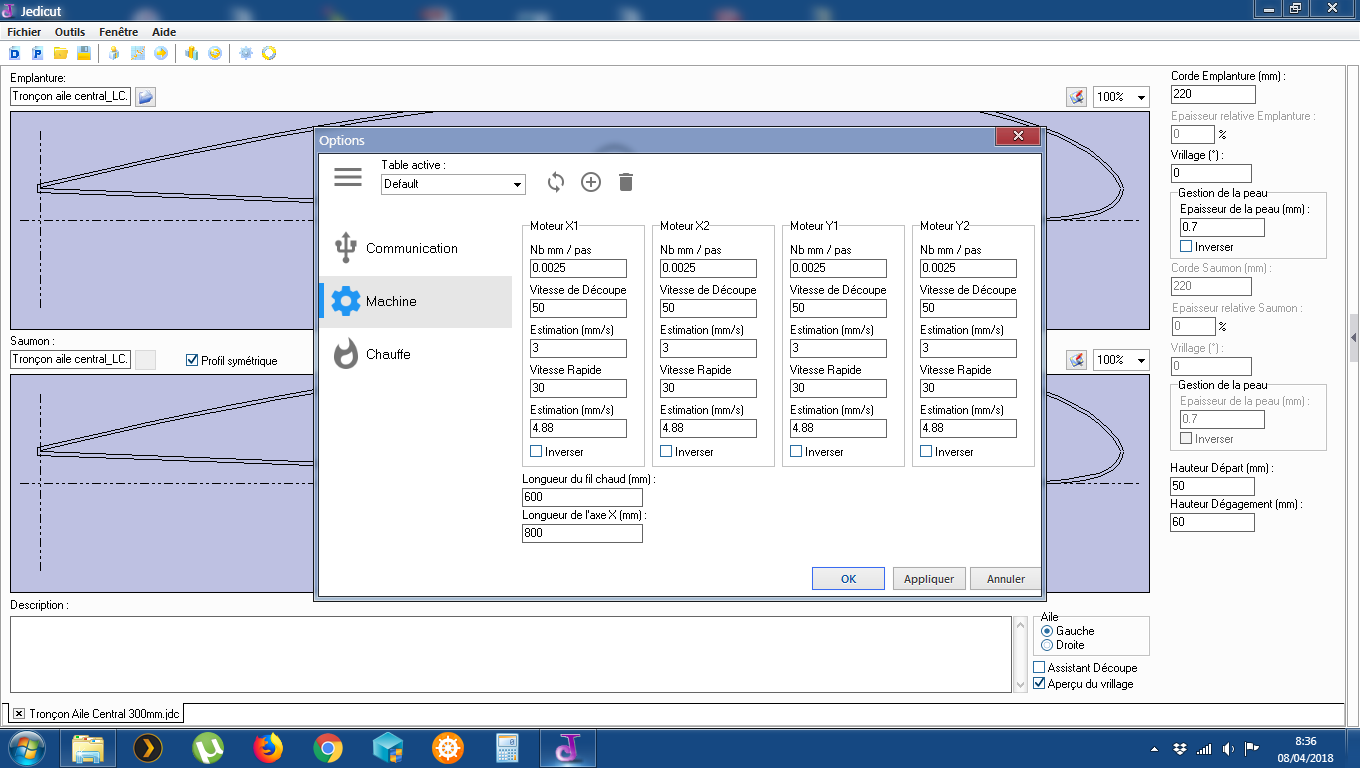Click the trash icon to delete table
Image resolution: width=1360 pixels, height=768 pixels.
(626, 182)
